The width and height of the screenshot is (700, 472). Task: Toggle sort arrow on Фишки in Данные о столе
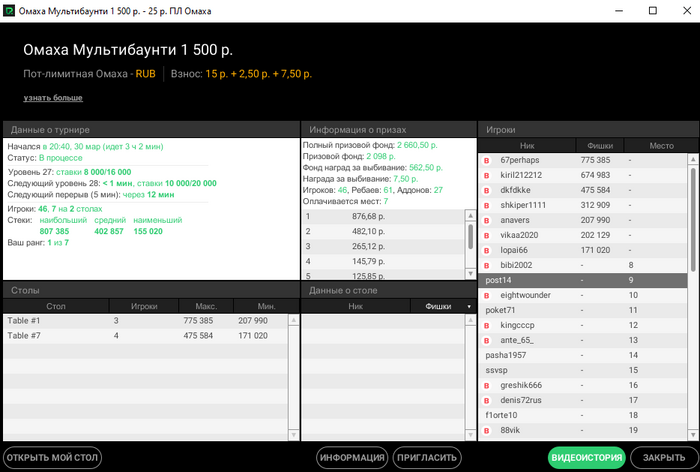(469, 307)
